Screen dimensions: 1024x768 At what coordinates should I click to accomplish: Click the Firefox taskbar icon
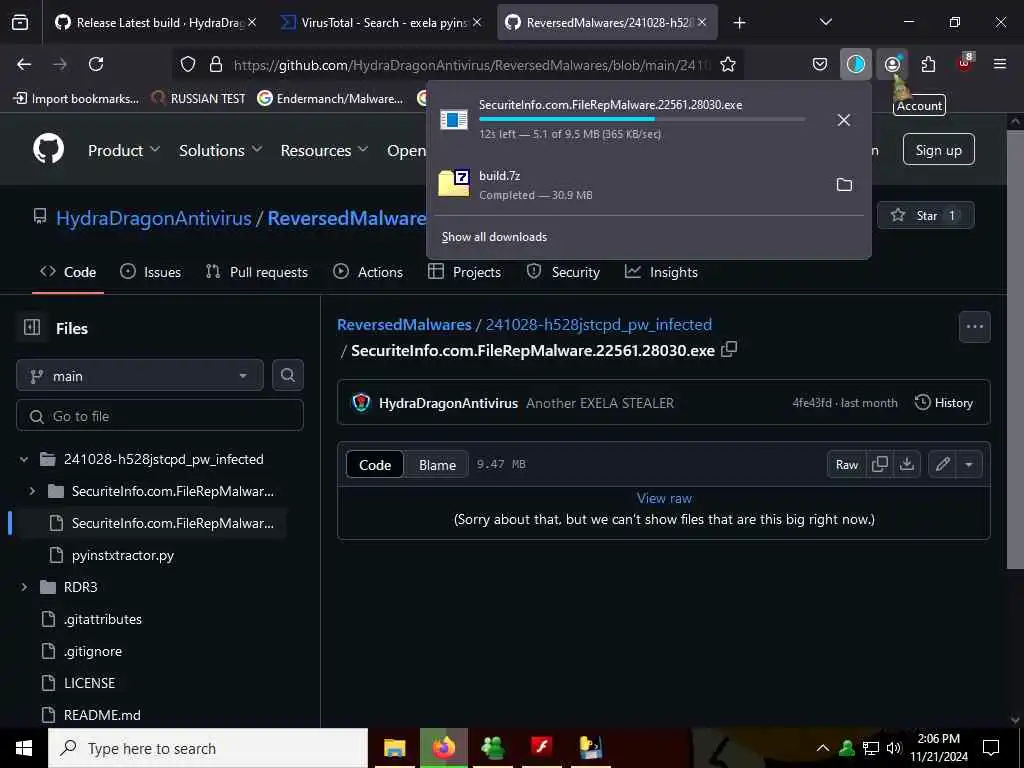point(443,748)
